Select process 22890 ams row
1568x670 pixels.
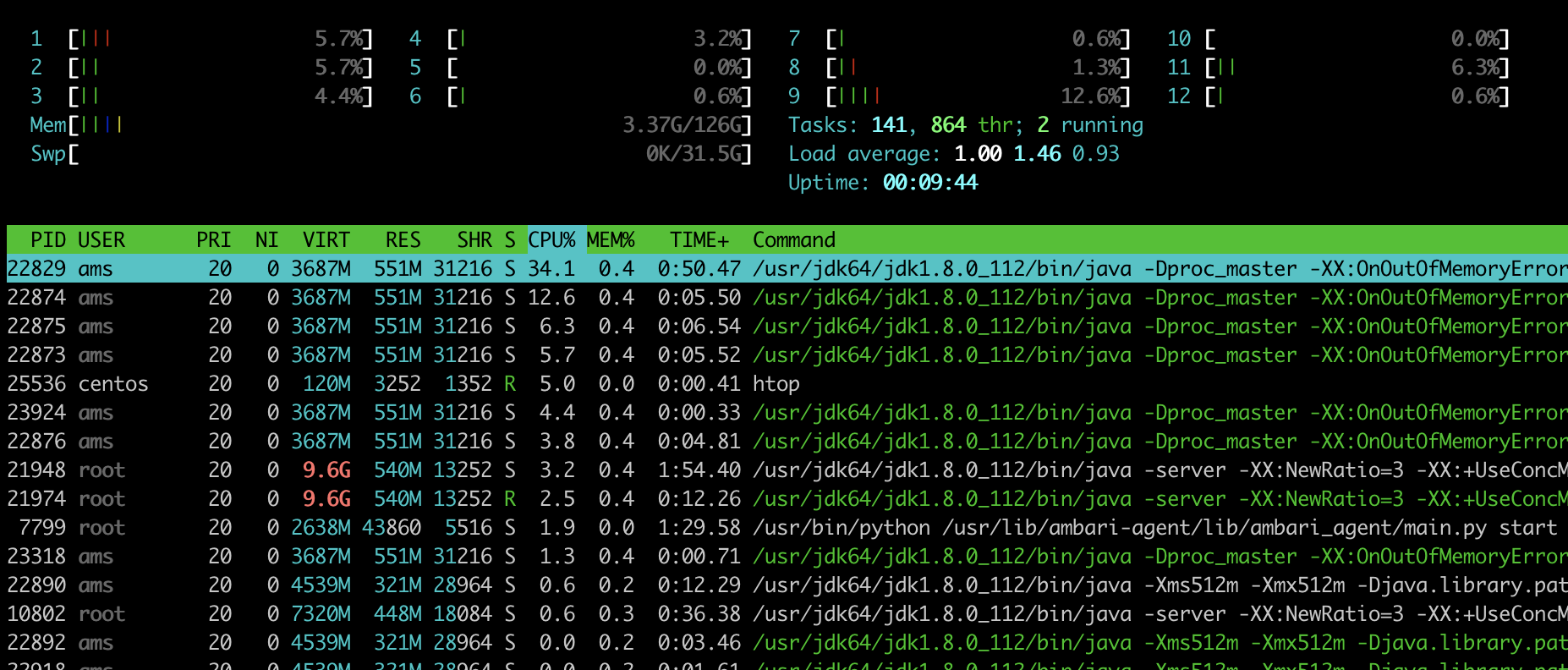pyautogui.click(x=784, y=585)
